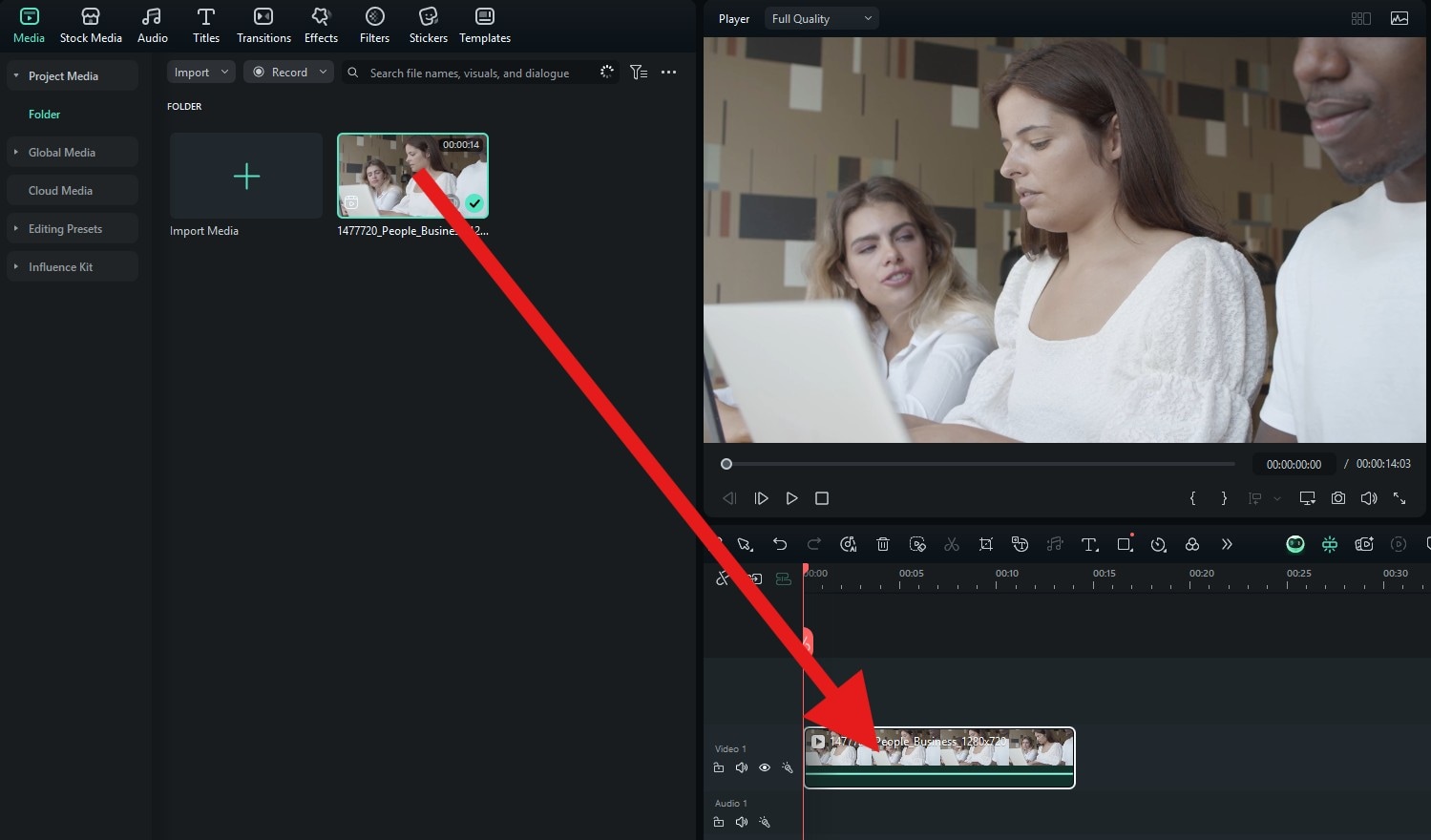The height and width of the screenshot is (840, 1431).
Task: Add text with the T tool
Action: 1089,544
